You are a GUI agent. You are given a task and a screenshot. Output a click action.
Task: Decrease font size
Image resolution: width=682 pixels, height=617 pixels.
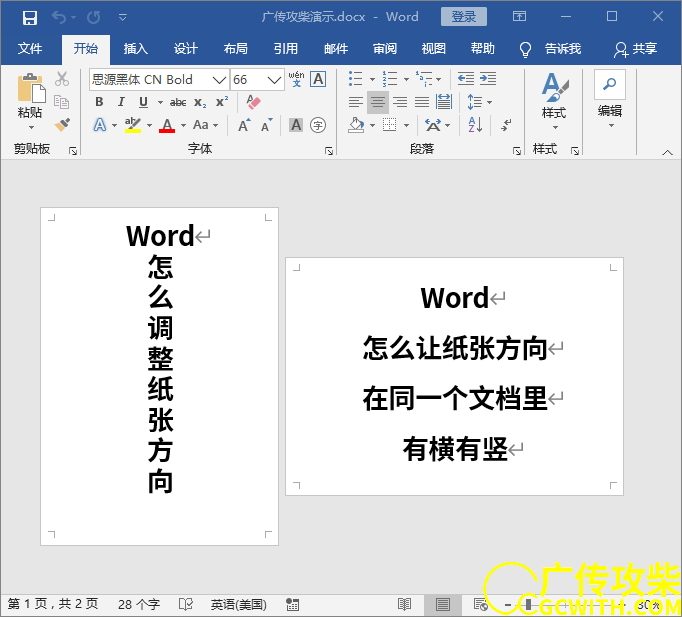click(x=267, y=125)
